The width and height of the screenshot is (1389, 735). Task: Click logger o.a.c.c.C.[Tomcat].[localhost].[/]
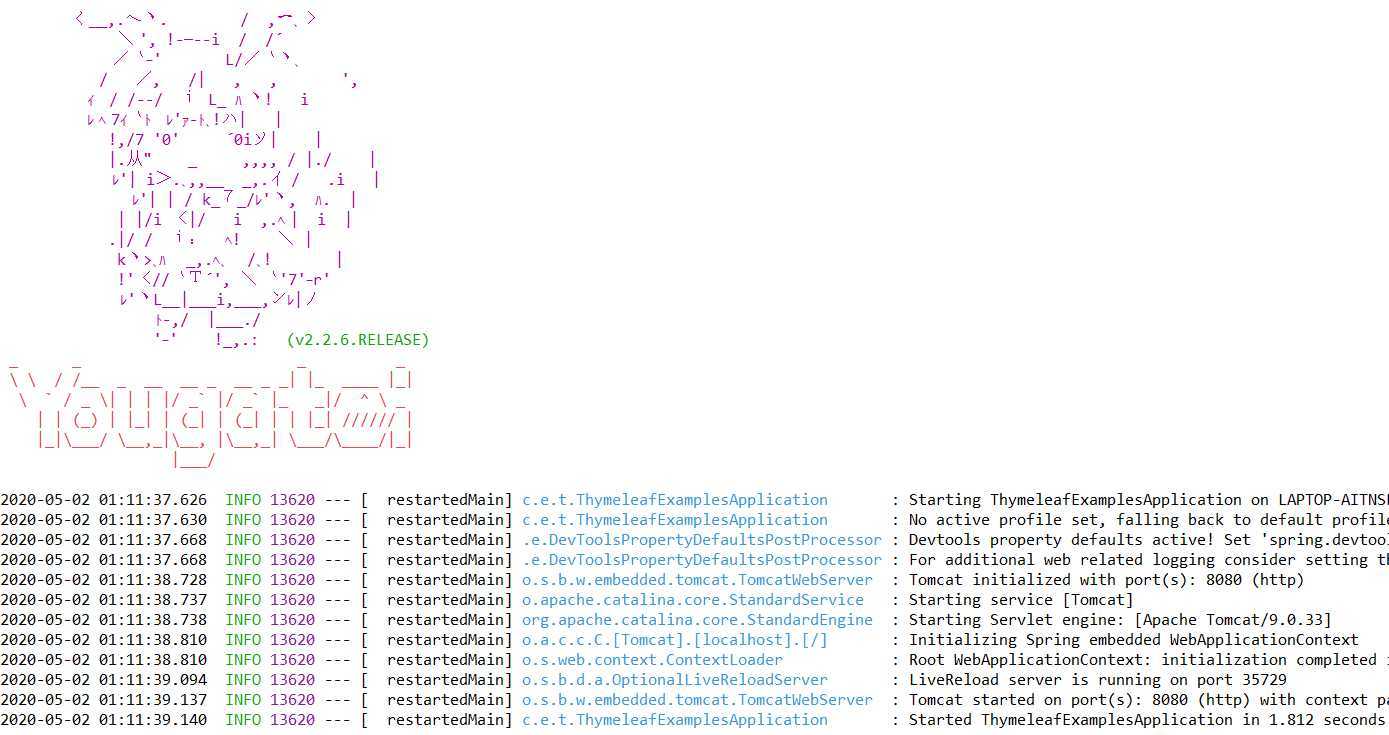[675, 640]
